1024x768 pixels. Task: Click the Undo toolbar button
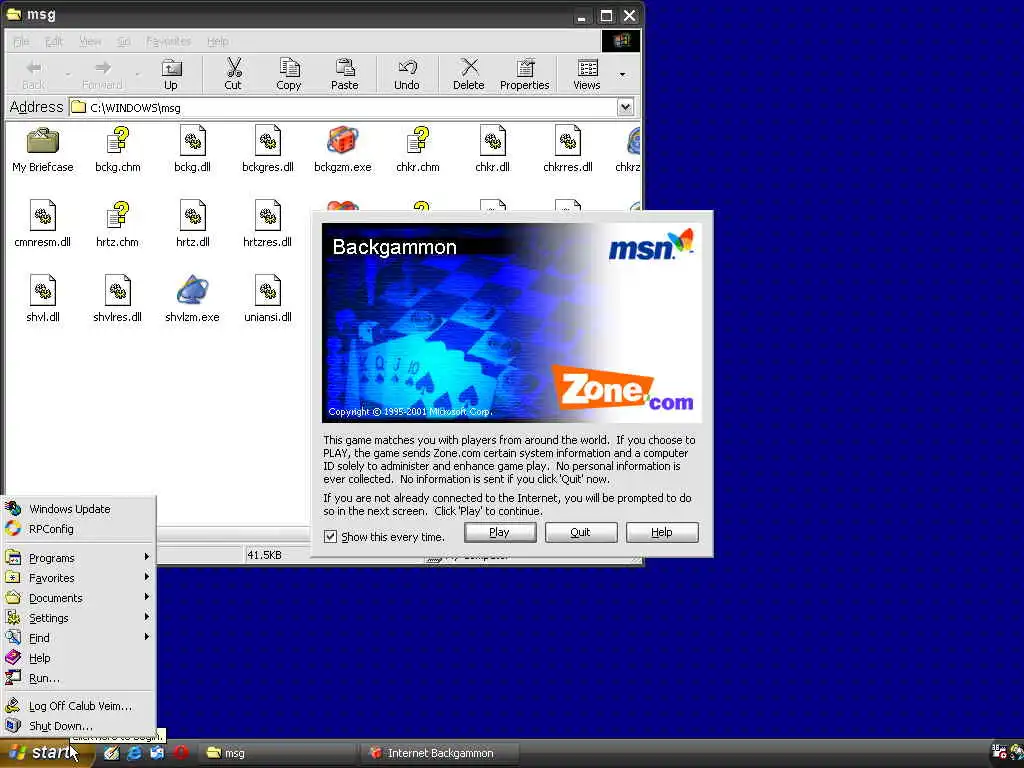[x=407, y=74]
